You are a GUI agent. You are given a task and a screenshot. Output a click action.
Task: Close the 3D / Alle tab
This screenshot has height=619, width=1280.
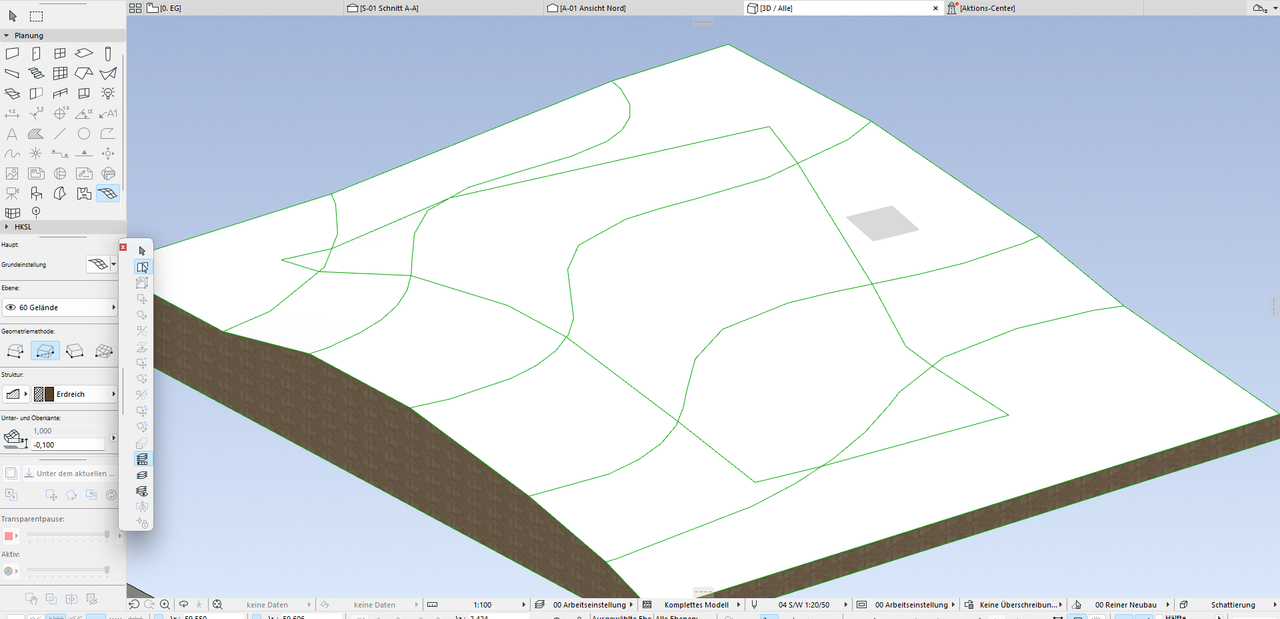coord(936,8)
